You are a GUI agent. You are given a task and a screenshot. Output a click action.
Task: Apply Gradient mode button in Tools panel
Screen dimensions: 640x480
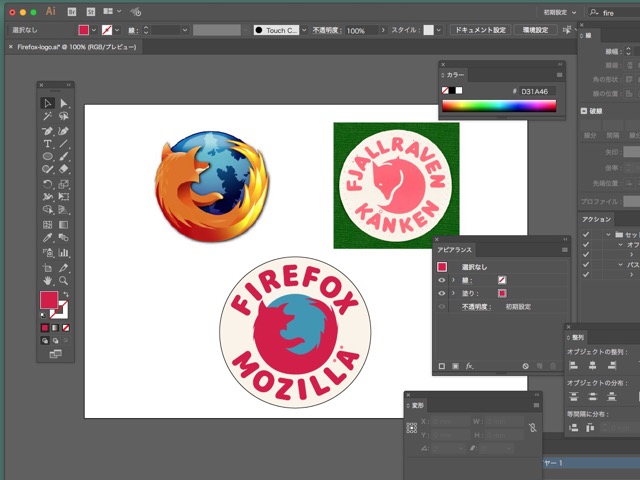pos(55,328)
